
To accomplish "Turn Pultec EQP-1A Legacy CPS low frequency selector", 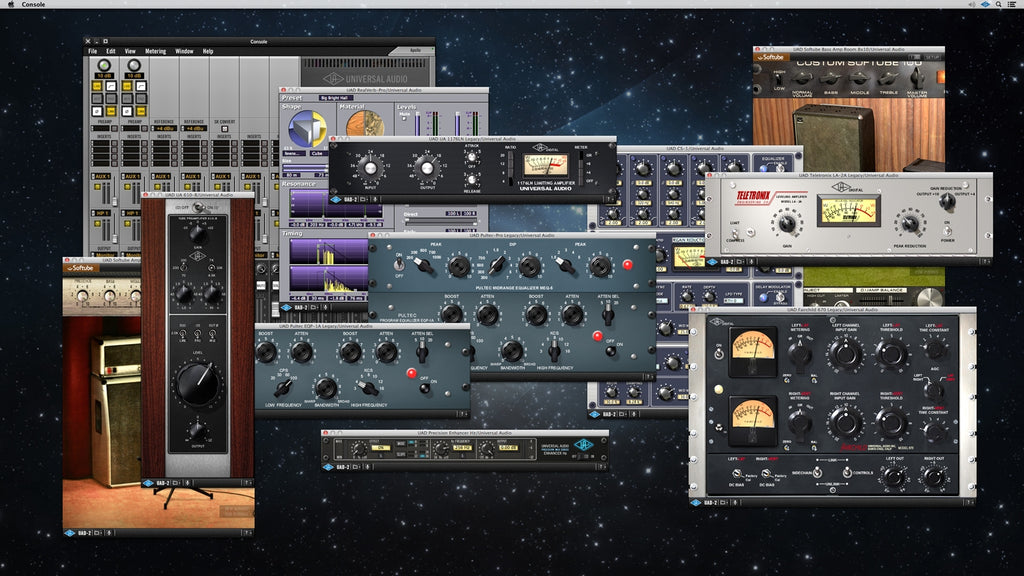I will click(283, 388).
